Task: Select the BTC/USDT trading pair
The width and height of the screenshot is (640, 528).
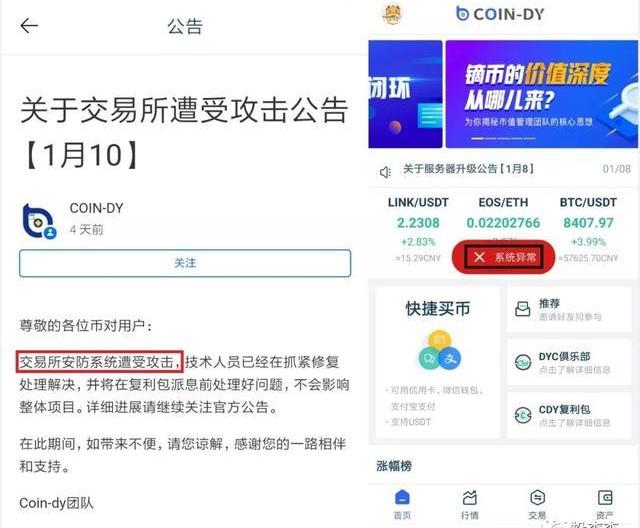Action: coord(588,229)
